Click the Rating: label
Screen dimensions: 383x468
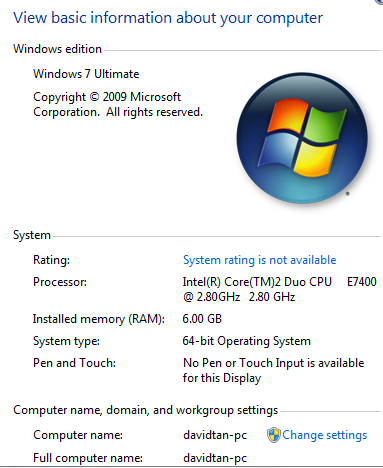(x=51, y=260)
